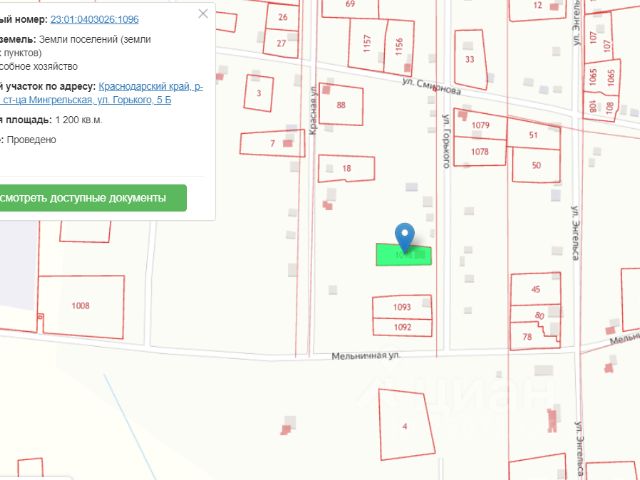Close the parcel info popup

[204, 14]
